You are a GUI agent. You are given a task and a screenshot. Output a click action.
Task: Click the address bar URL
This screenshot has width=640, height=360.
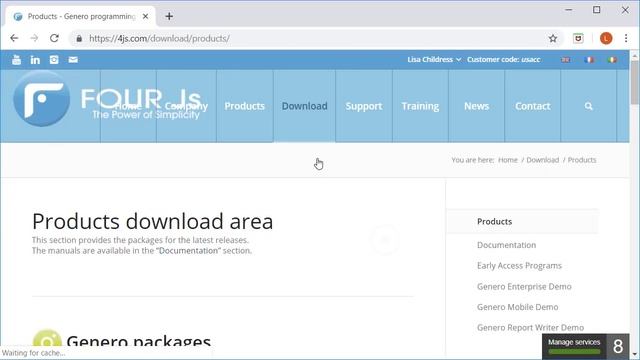(x=159, y=38)
